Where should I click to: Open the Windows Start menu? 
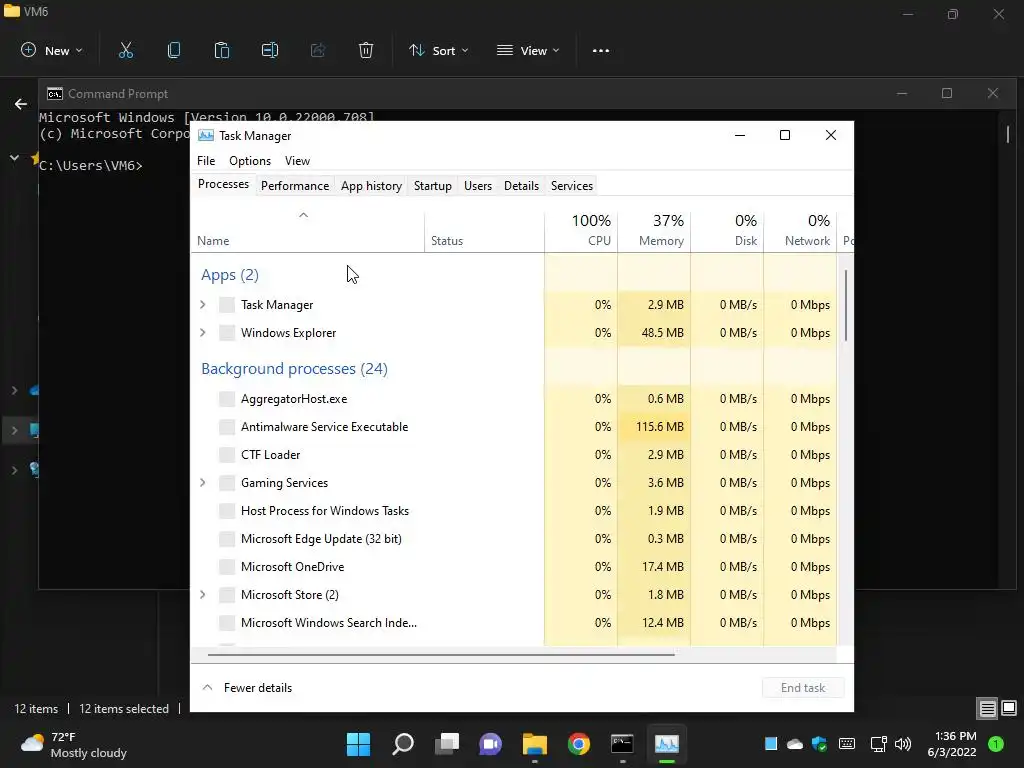358,744
